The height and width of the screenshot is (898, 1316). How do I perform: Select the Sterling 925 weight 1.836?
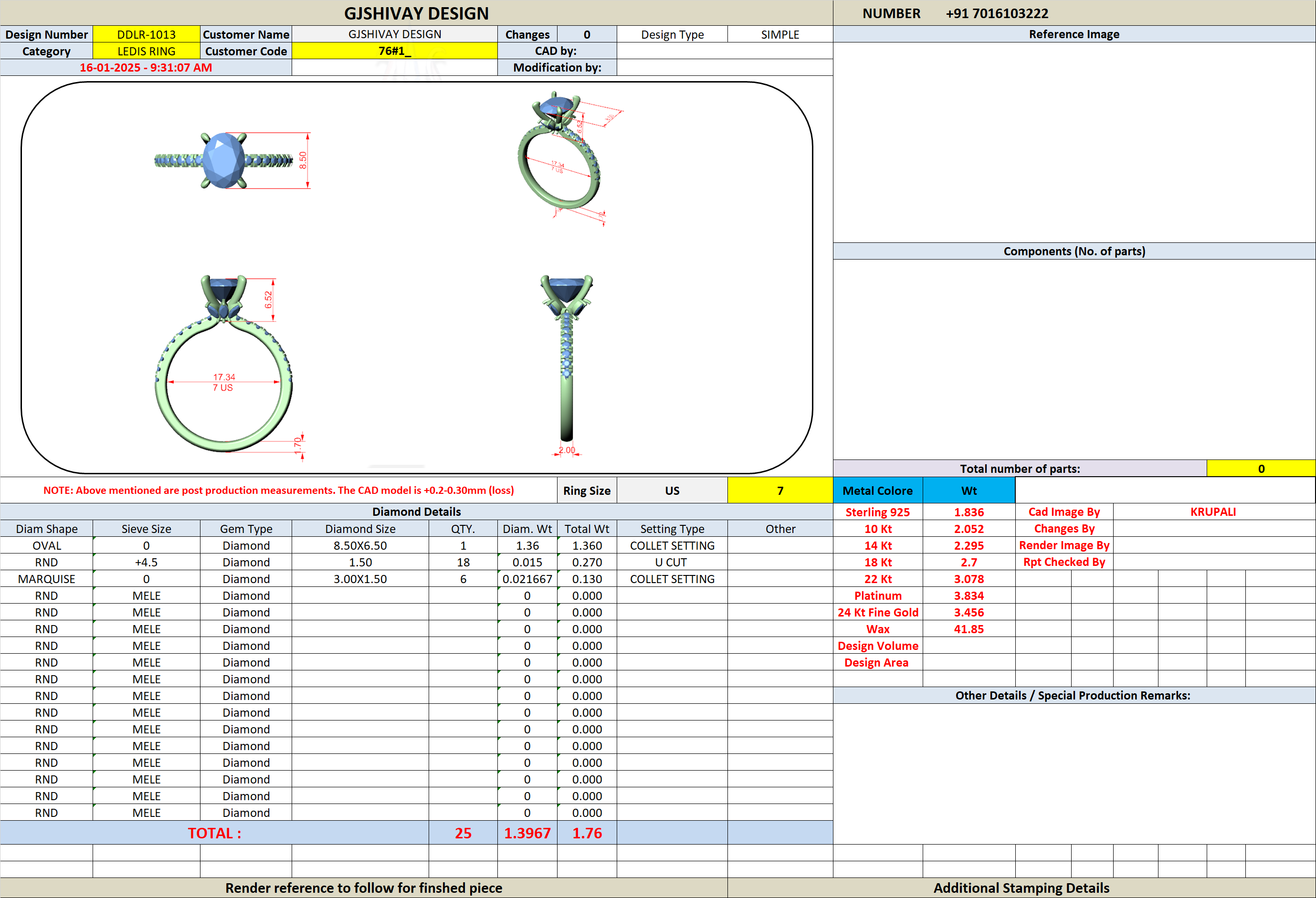[969, 512]
